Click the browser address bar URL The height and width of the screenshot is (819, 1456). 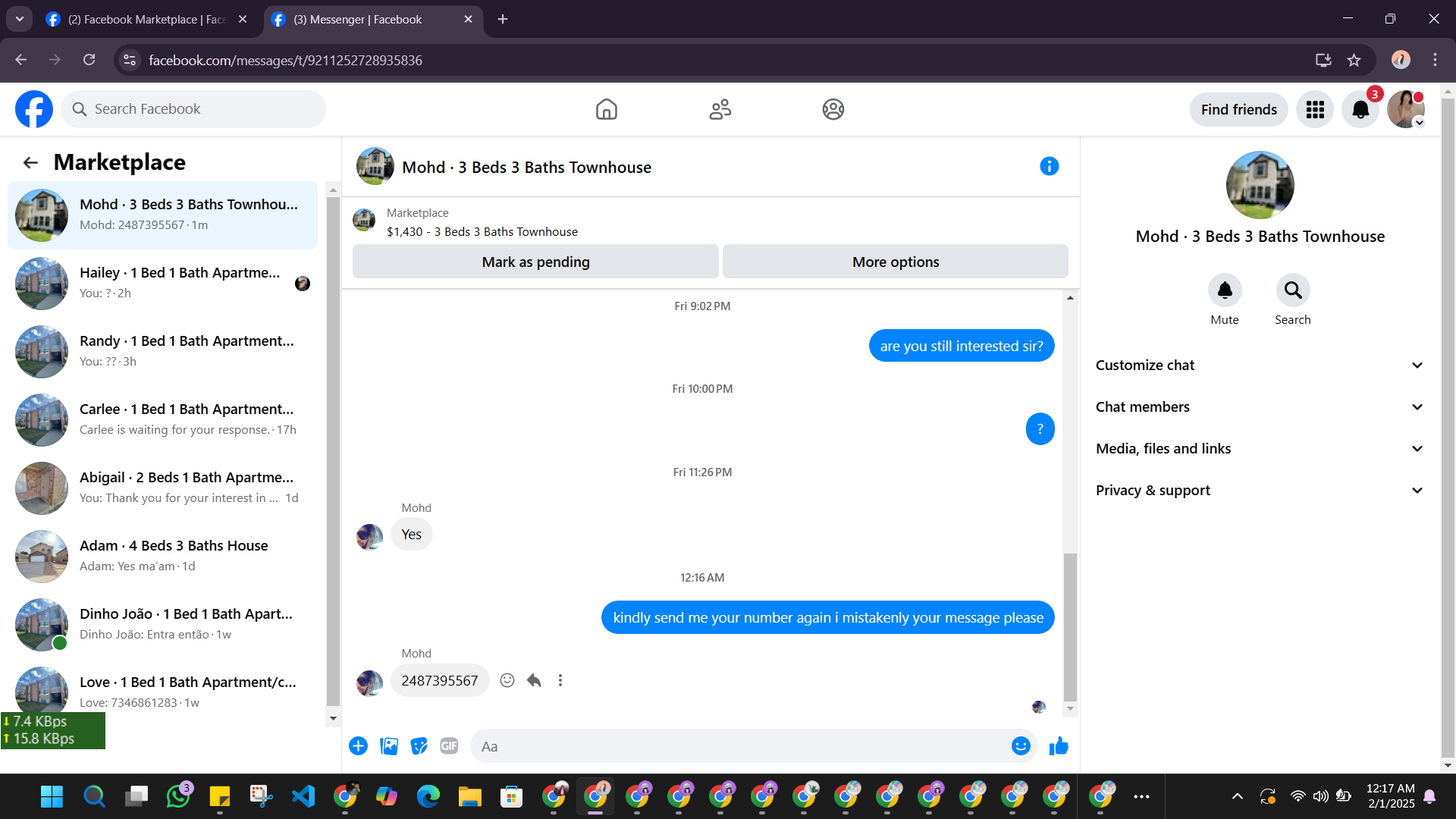pos(286,60)
